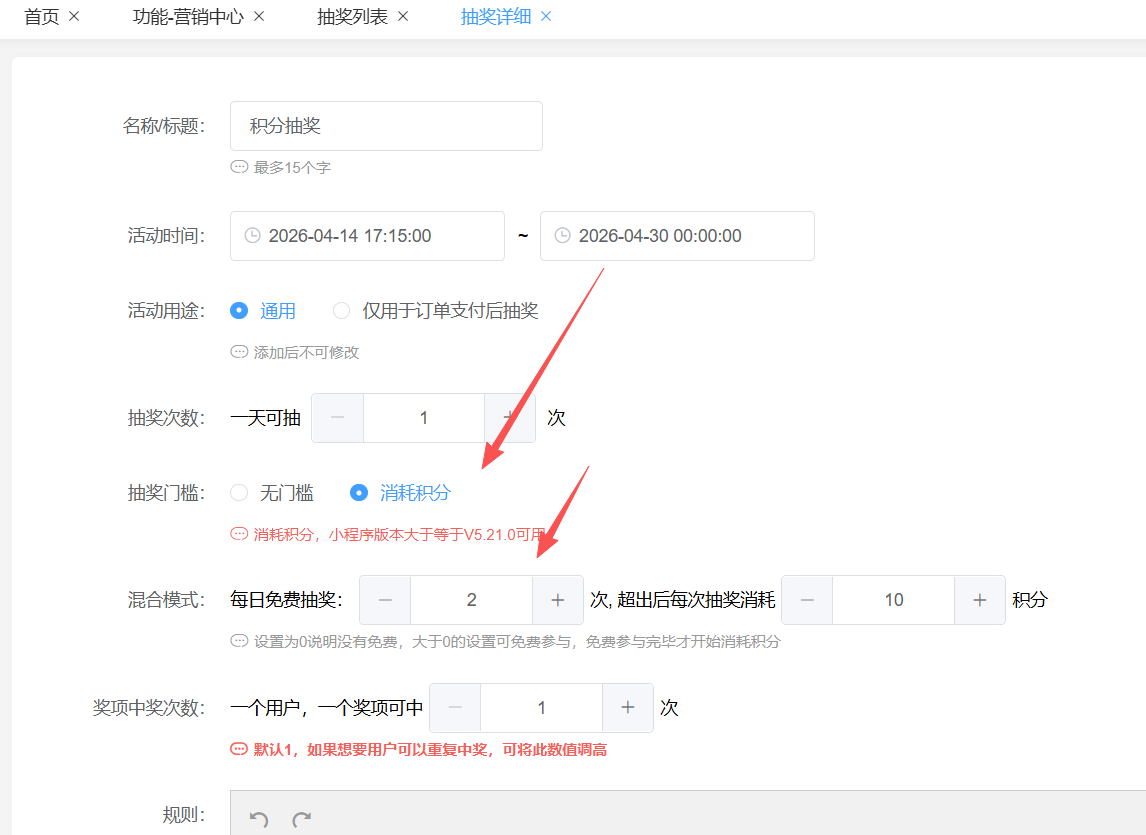The height and width of the screenshot is (835, 1146).
Task: Select 仅用于订单支付后抽奖 radio option
Action: click(342, 311)
